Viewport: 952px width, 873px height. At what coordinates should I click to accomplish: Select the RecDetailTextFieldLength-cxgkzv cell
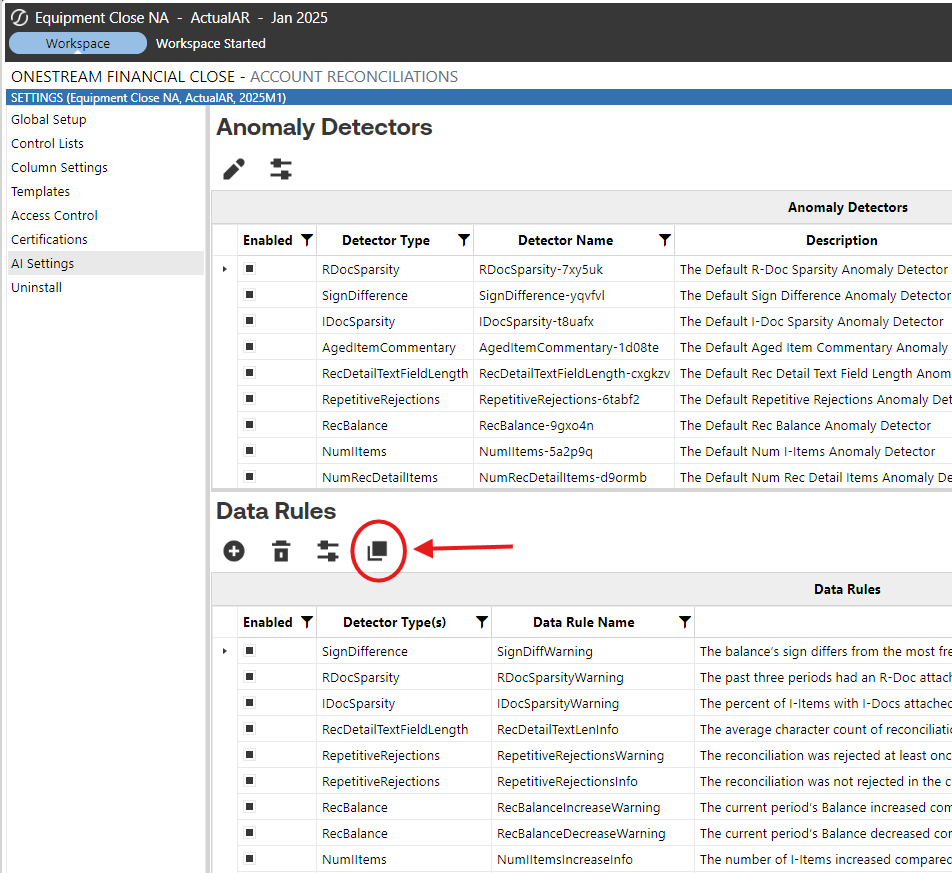(574, 373)
